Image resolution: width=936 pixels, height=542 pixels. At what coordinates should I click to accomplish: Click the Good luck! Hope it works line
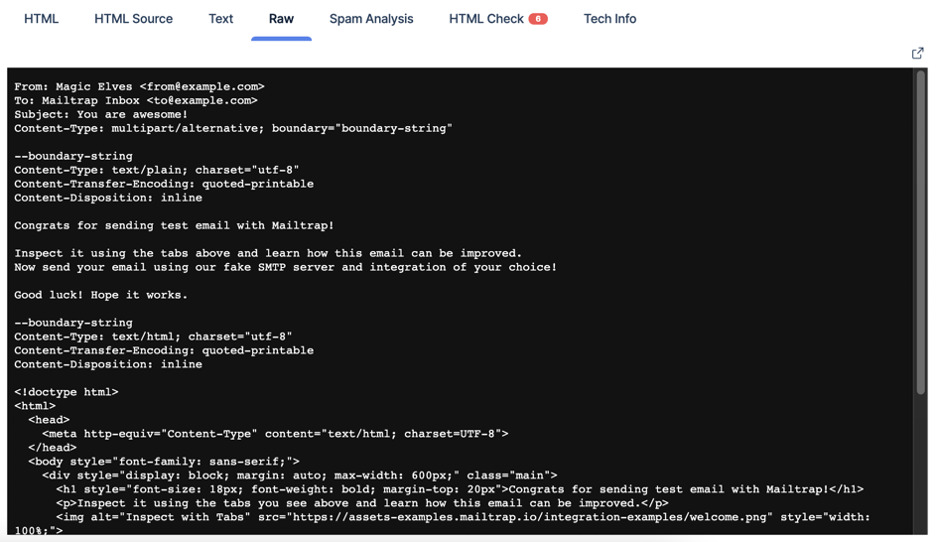click(101, 295)
